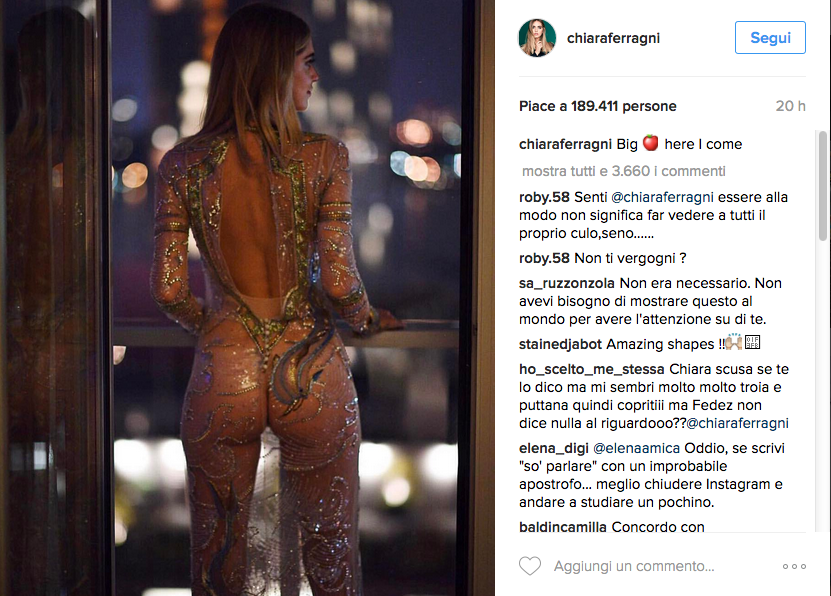This screenshot has width=831, height=596.
Task: Open the profile picture avatar
Action: click(537, 38)
